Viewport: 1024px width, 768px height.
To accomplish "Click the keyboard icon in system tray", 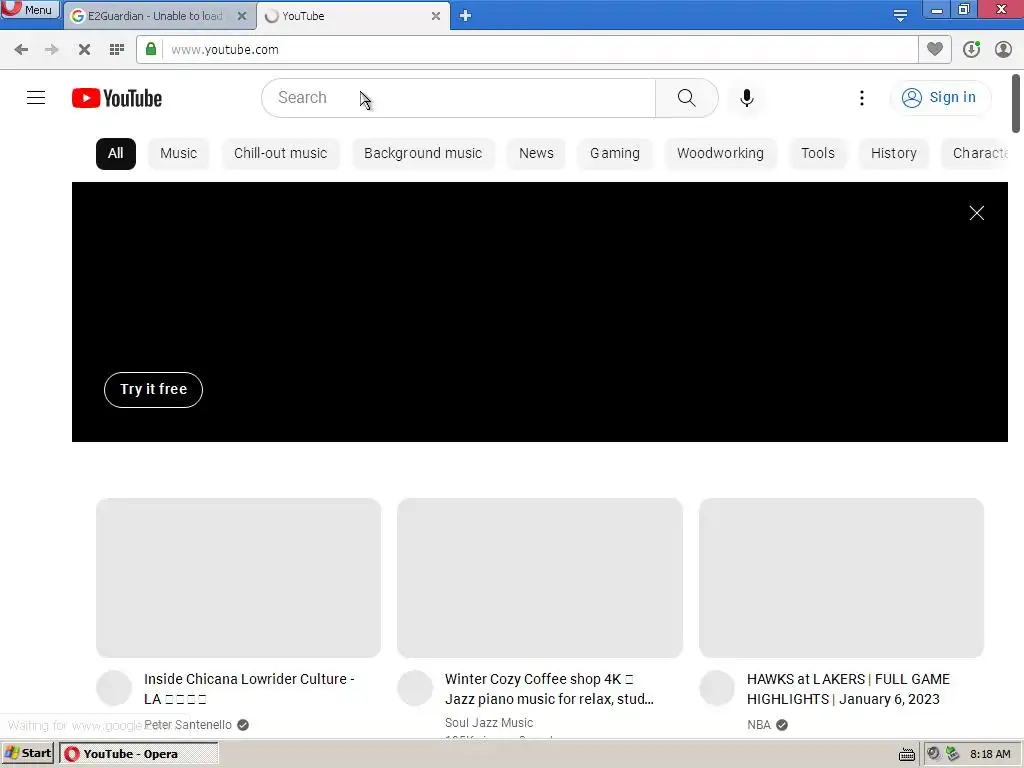I will coord(906,755).
